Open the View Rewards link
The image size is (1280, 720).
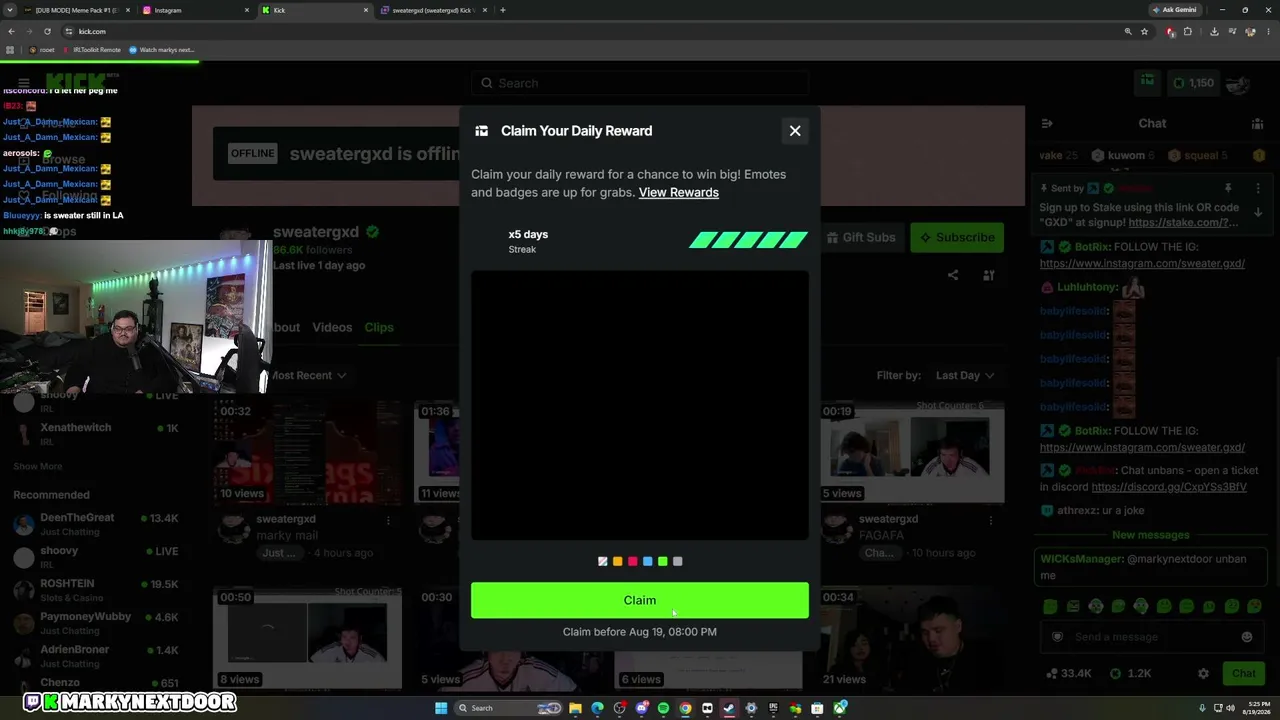tap(679, 192)
